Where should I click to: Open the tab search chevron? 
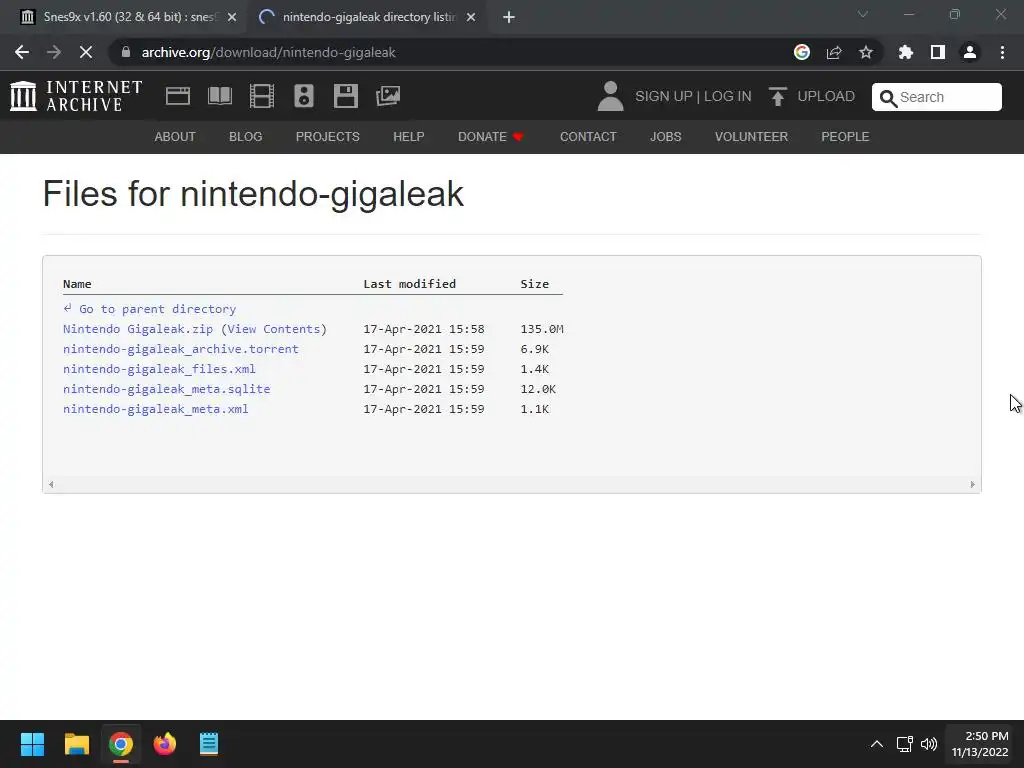click(863, 14)
